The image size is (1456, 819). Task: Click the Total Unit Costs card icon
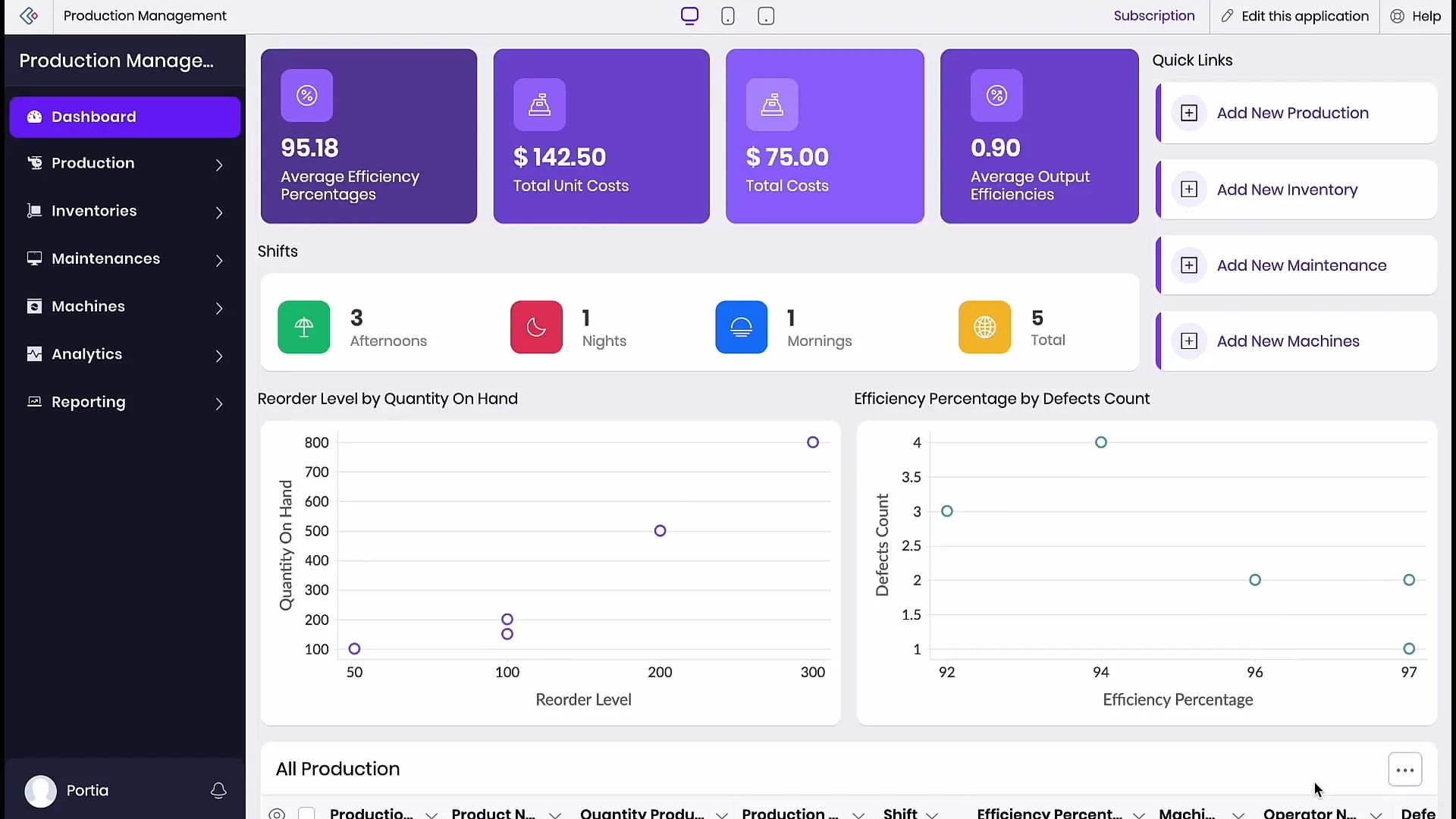[x=539, y=105]
